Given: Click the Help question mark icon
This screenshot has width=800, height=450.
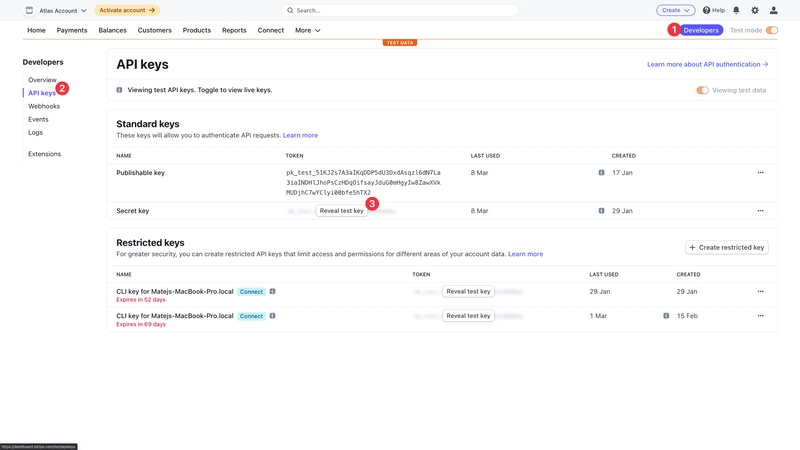Looking at the screenshot, I should [x=706, y=10].
